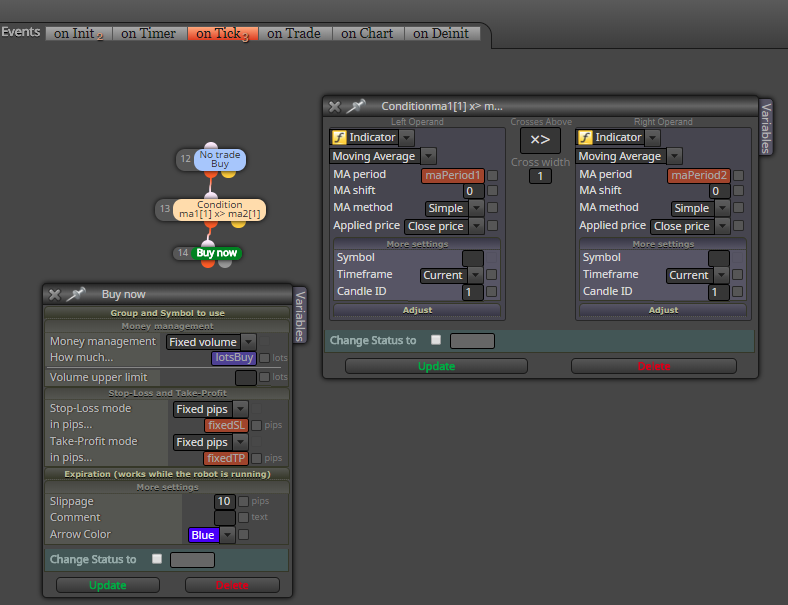Click right operand Adjust button
This screenshot has width=788, height=605.
663,310
